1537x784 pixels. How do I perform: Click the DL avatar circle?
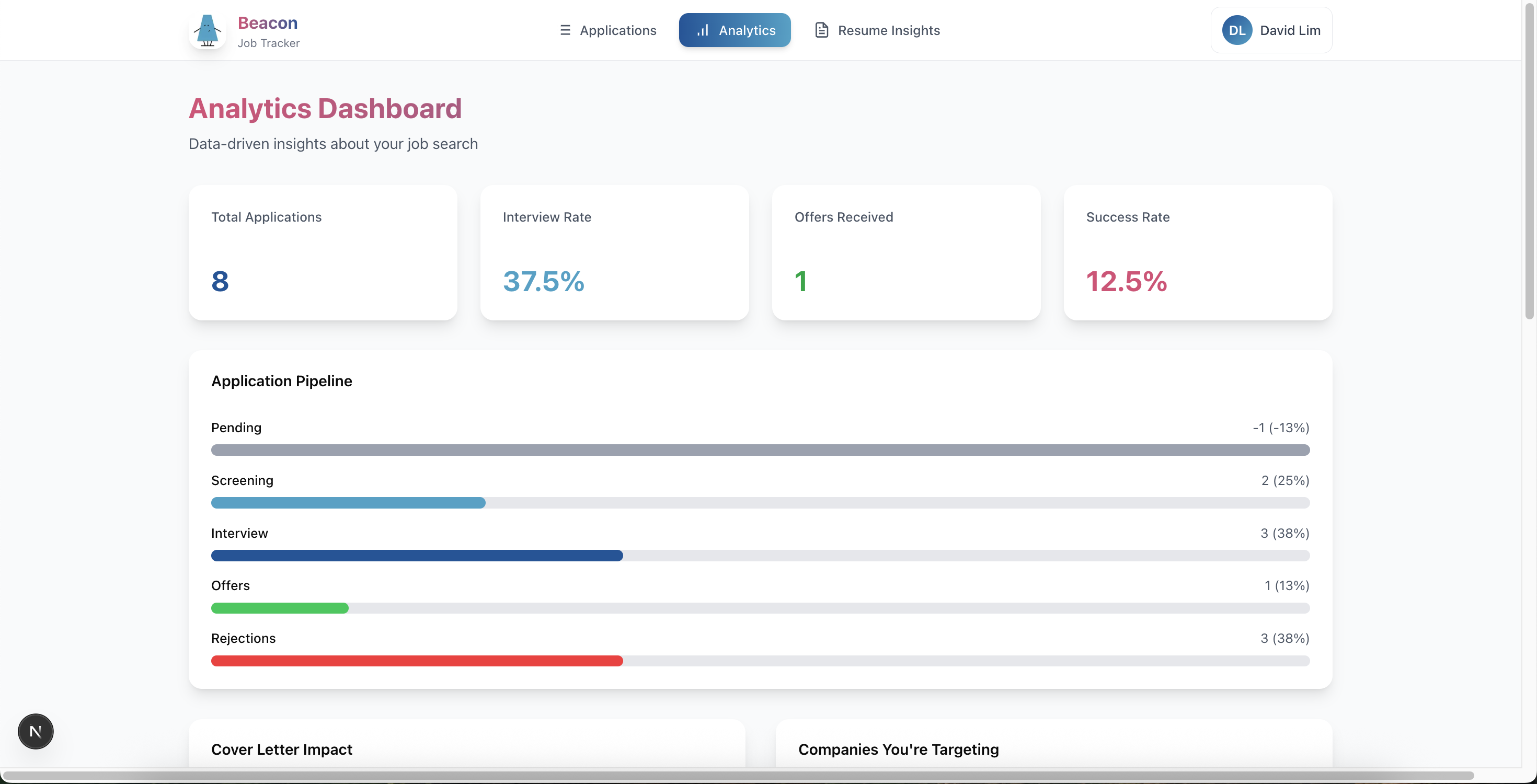click(1236, 30)
